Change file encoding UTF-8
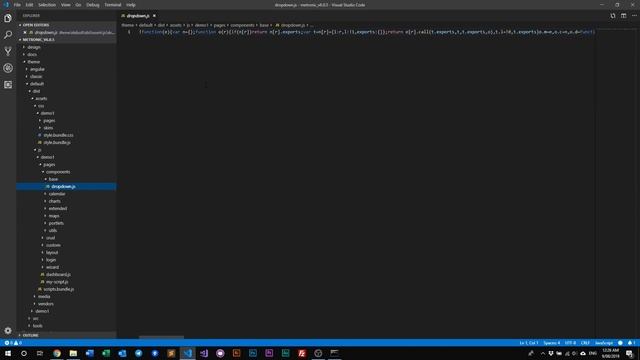Screen dimensions: 640x360 (x=570, y=343)
